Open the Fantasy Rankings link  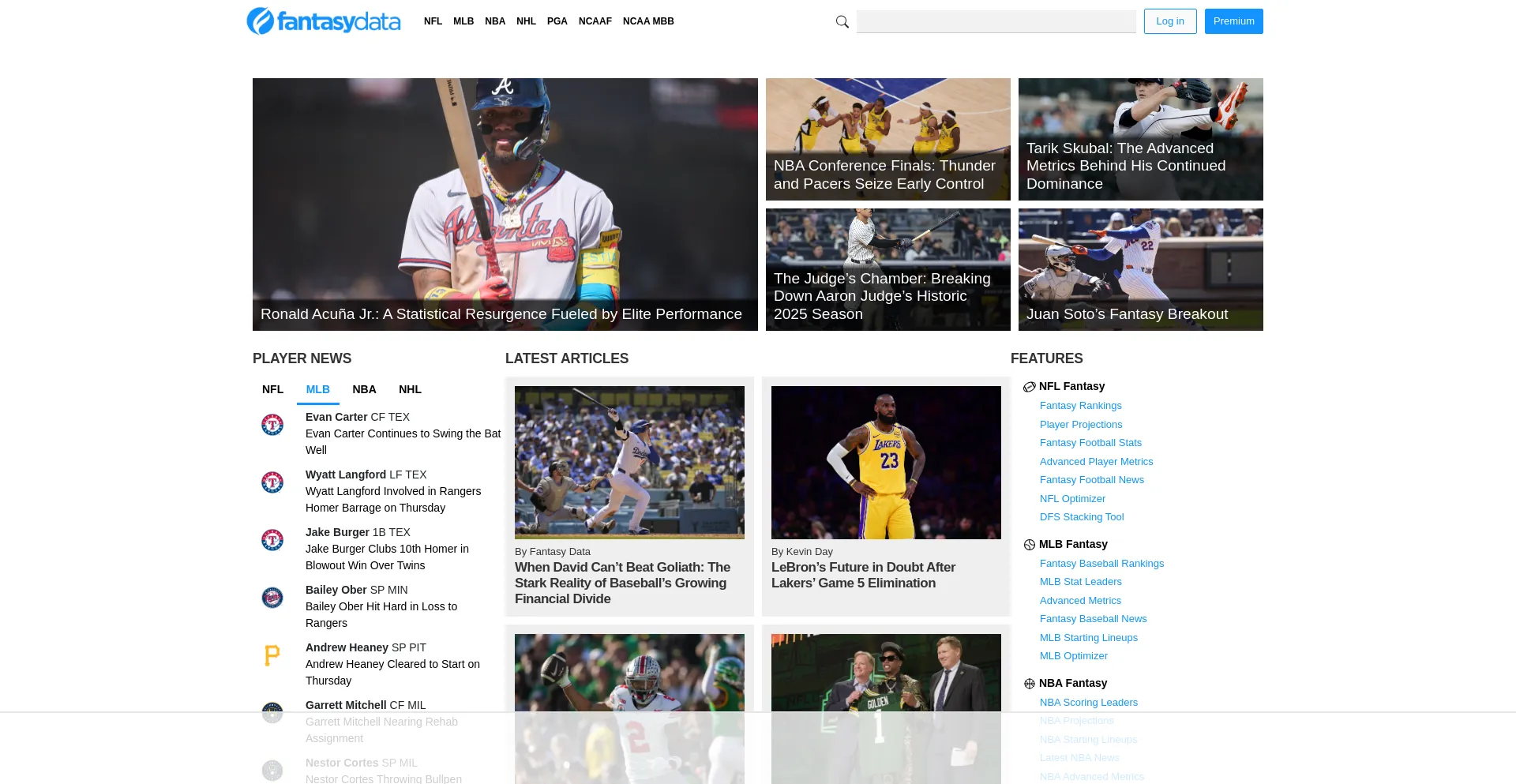(x=1080, y=406)
